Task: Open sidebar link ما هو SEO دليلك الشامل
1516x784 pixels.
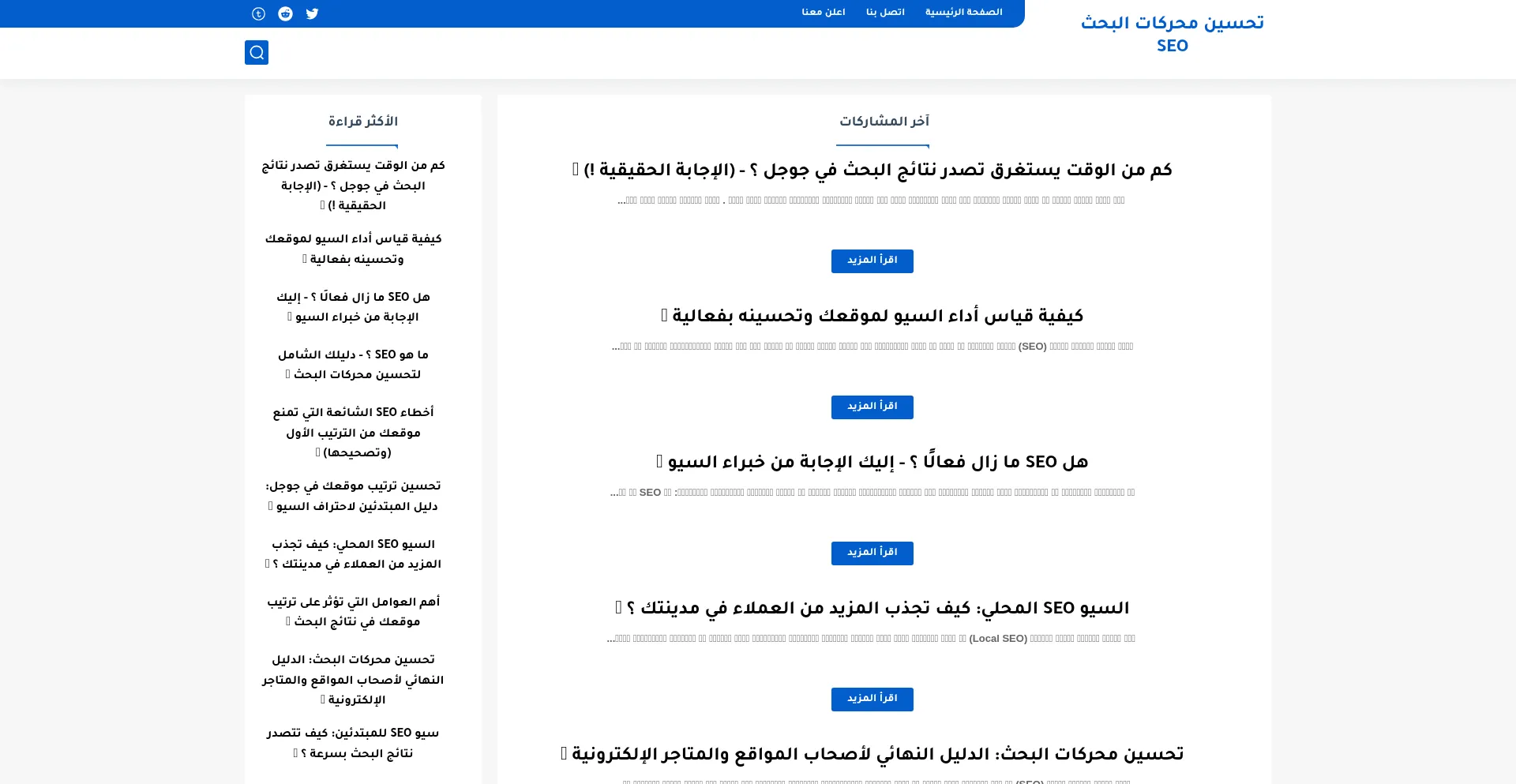Action: click(353, 364)
